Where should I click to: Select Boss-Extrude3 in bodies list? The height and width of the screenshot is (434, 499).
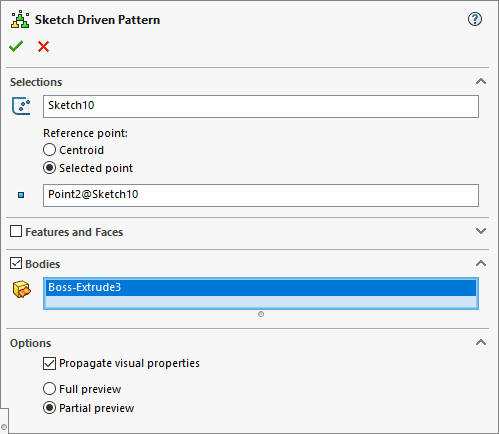tap(261, 287)
